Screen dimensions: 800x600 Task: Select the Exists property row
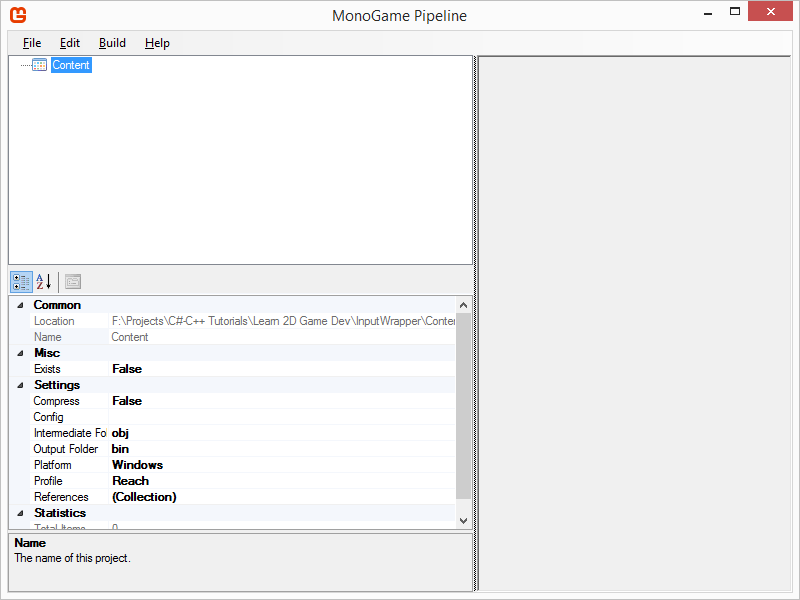(242, 369)
